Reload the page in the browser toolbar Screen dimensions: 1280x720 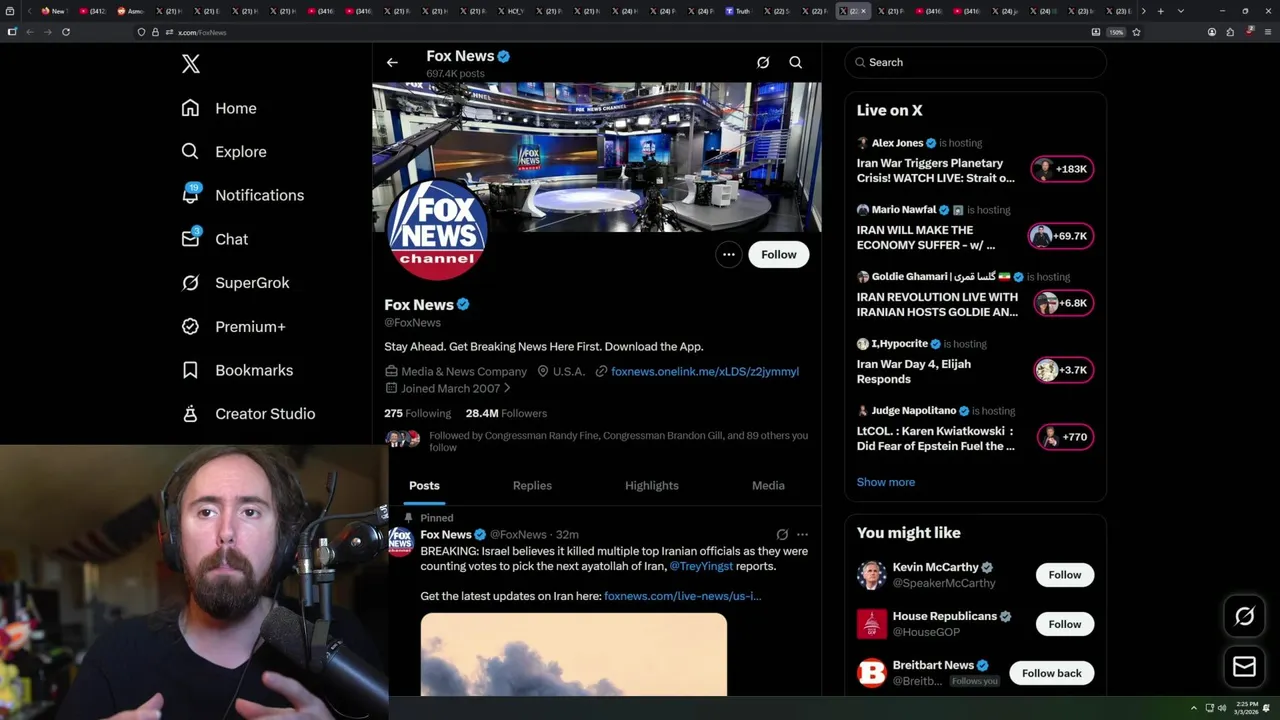click(x=66, y=32)
